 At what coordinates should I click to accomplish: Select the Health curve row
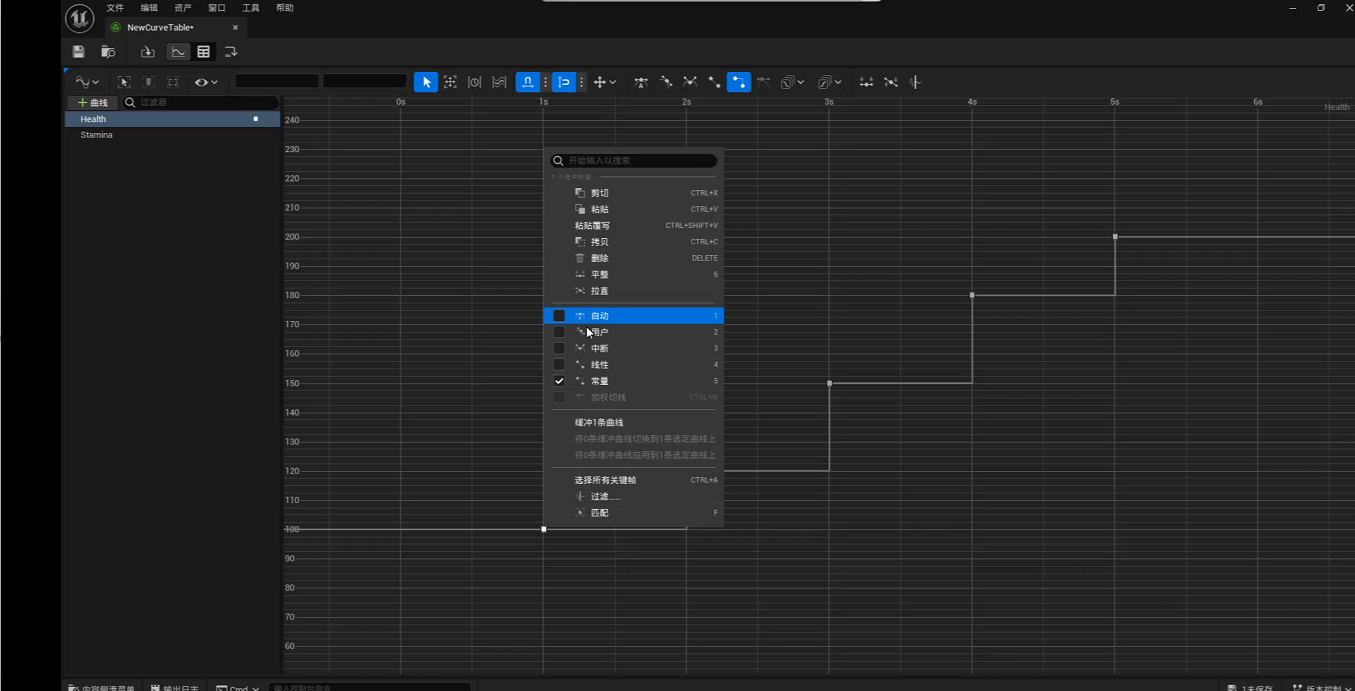tap(172, 119)
